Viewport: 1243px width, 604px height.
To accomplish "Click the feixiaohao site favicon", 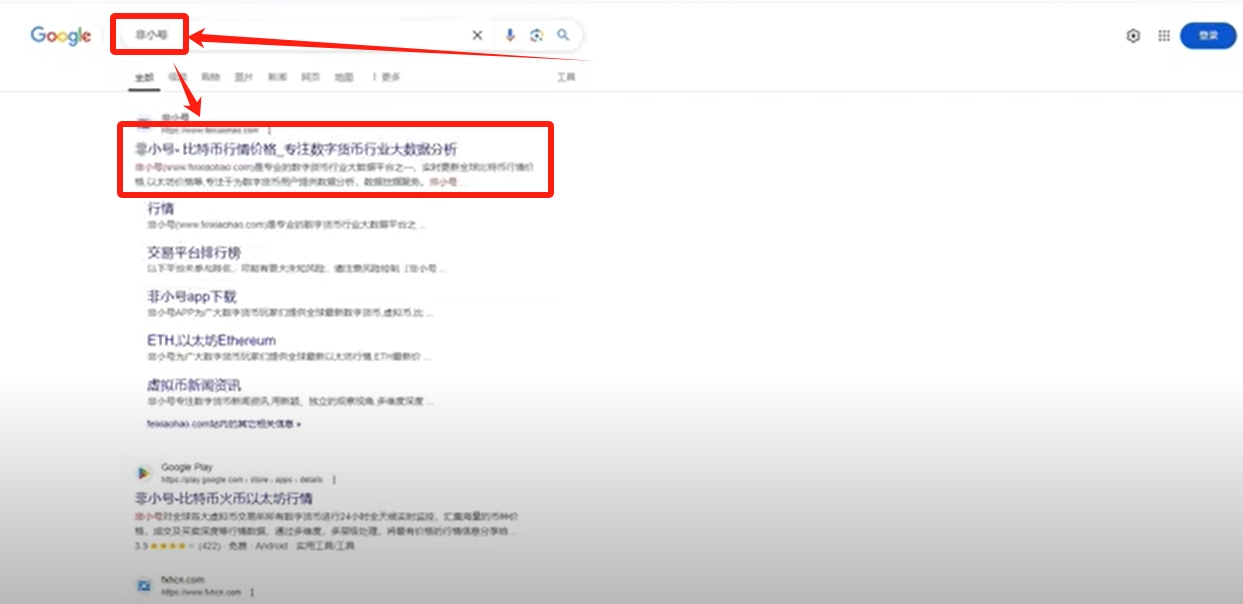I will pos(144,123).
